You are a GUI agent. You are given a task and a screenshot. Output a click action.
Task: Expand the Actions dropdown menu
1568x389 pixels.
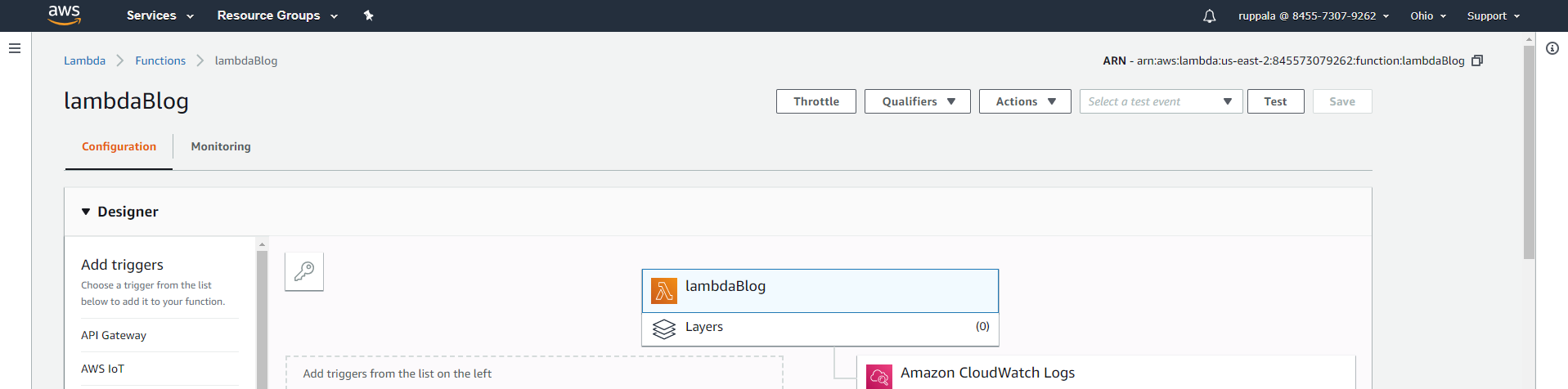(x=1024, y=101)
